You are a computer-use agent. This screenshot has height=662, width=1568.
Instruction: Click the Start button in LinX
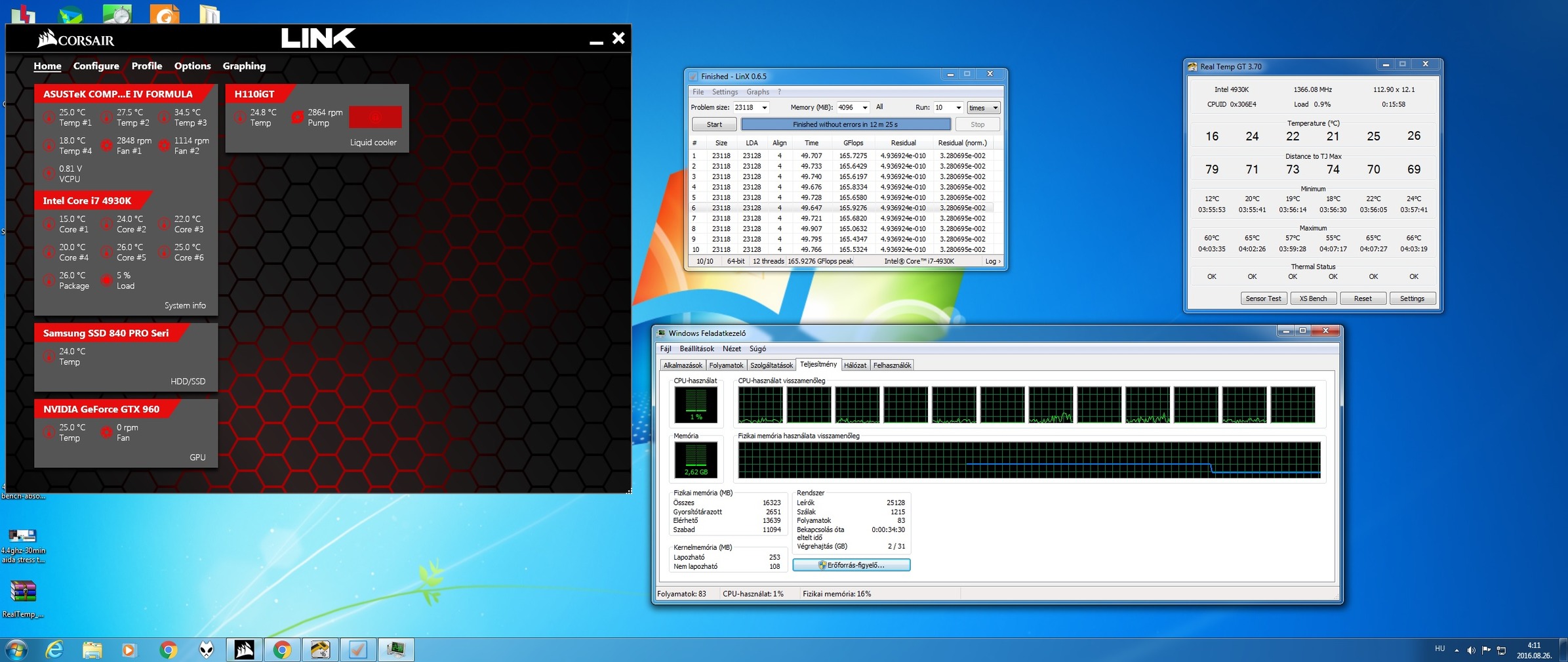[714, 125]
